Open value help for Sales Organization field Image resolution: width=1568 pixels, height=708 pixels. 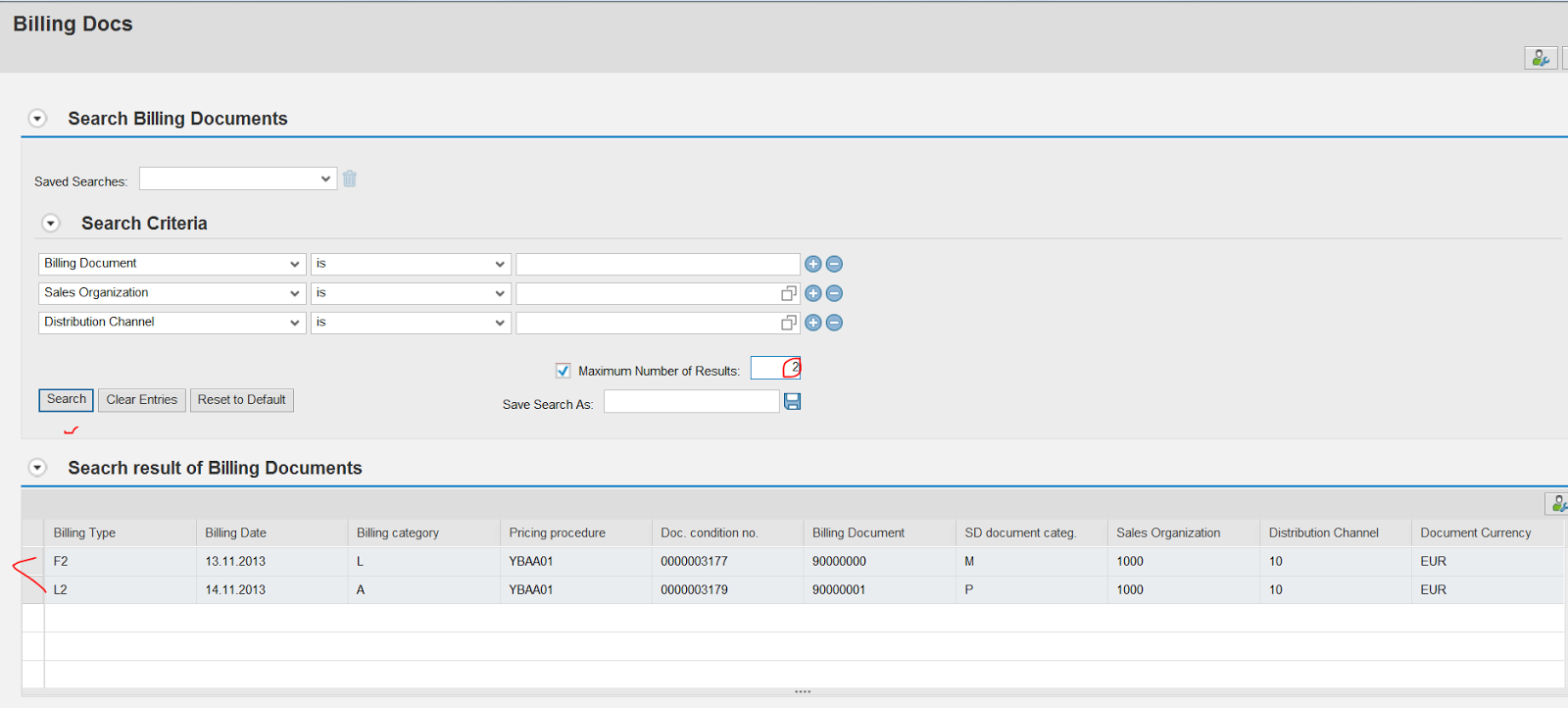788,293
